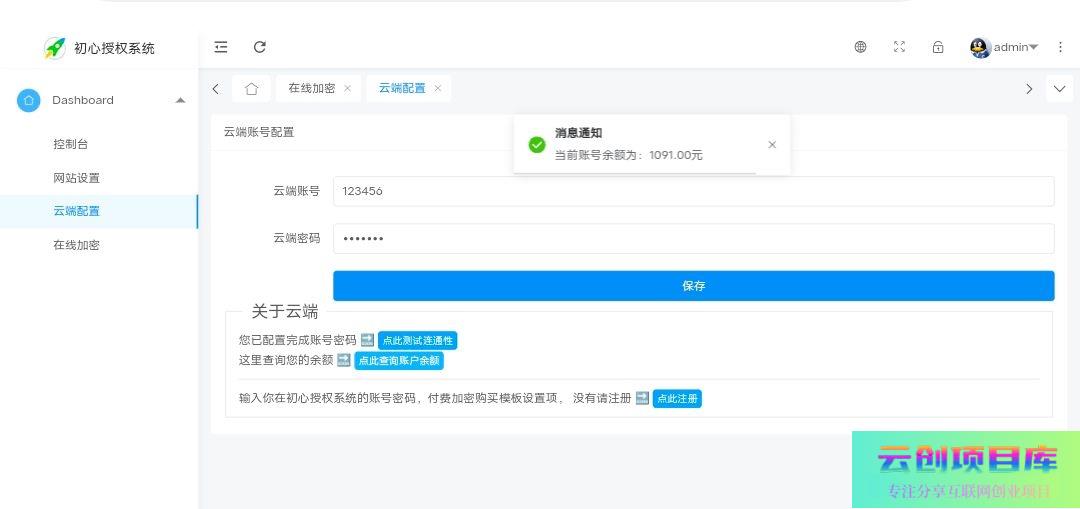Viewport: 1080px width, 509px height.
Task: Select 网站设置 in the sidebar
Action: [x=76, y=178]
